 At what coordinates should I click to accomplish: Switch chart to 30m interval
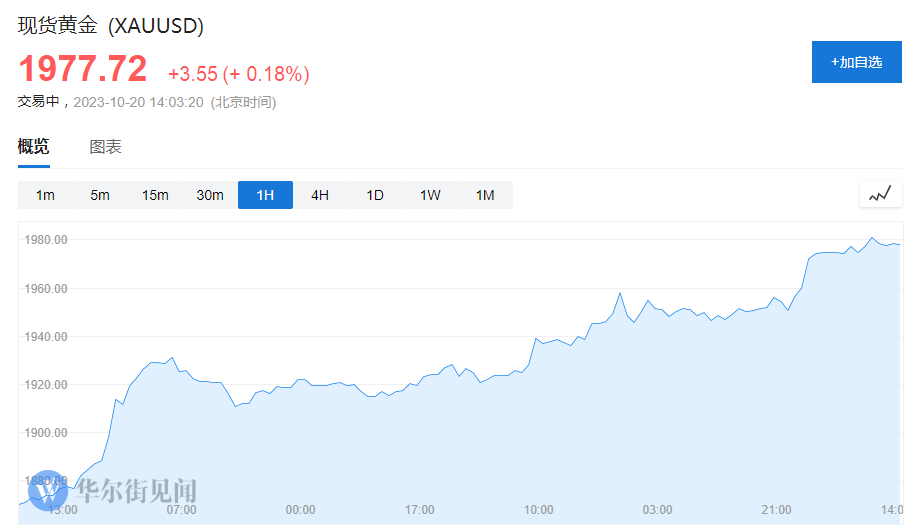click(210, 195)
